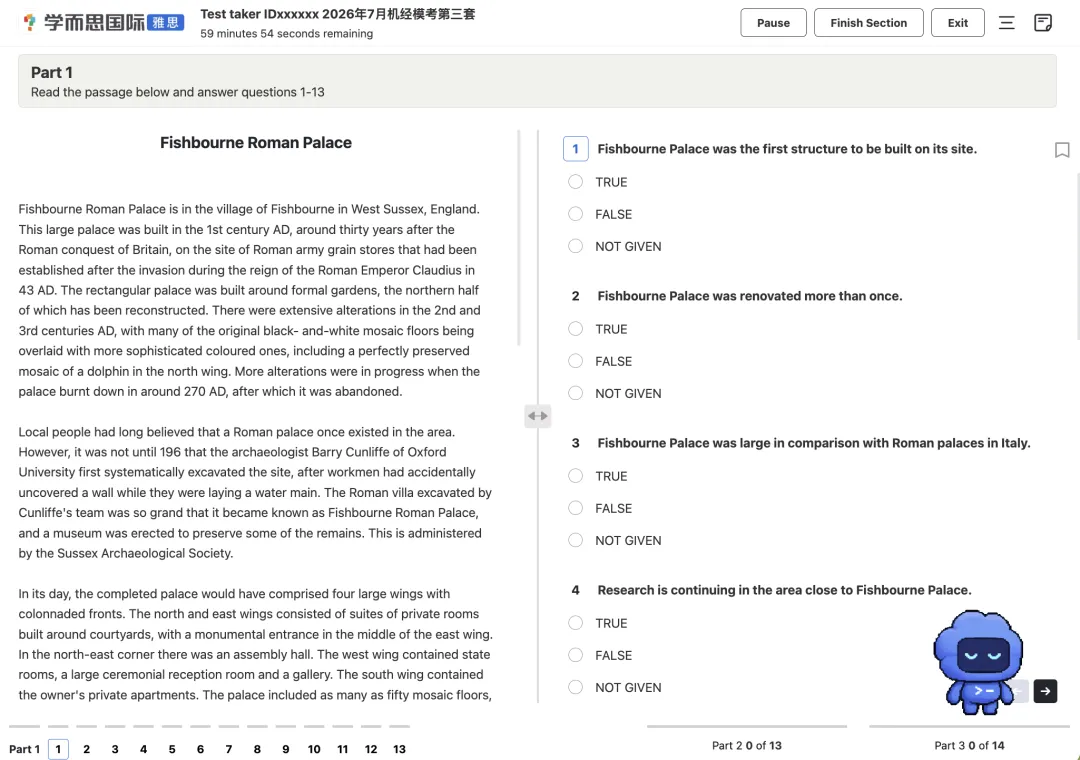Jump to question 7 in navigator
Viewport: 1080px width, 760px height.
[229, 749]
